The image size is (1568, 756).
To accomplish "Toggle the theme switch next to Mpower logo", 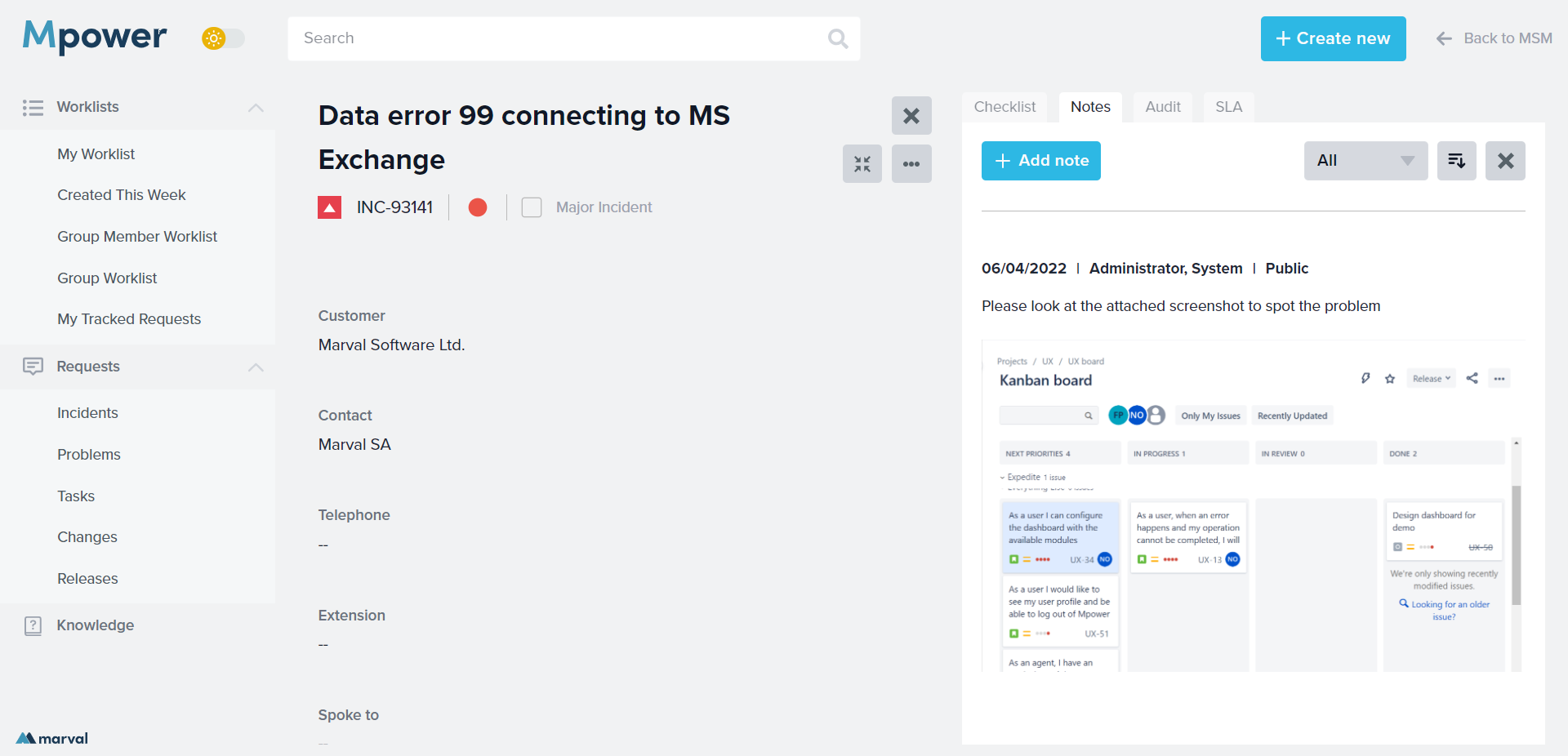I will pos(222,38).
